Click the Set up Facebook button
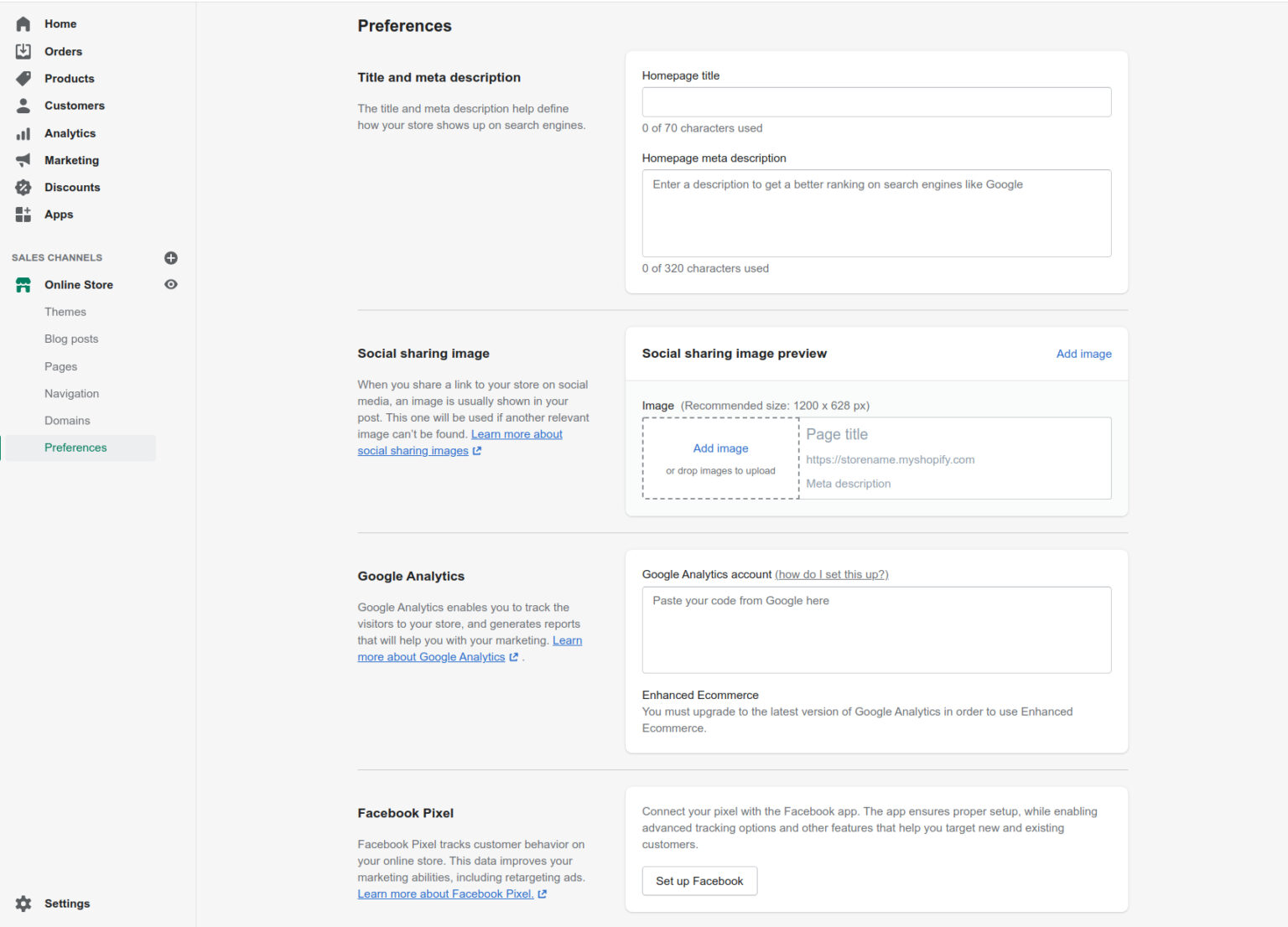 click(x=699, y=881)
